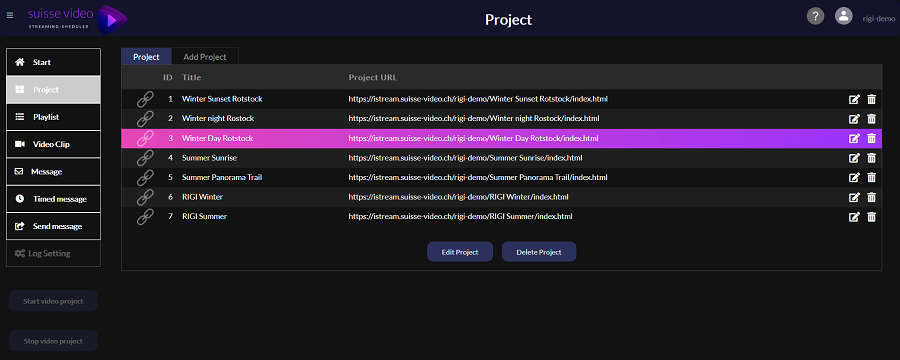Click the link icon for Summer Panorama Trail
The height and width of the screenshot is (360, 900).
tap(145, 177)
